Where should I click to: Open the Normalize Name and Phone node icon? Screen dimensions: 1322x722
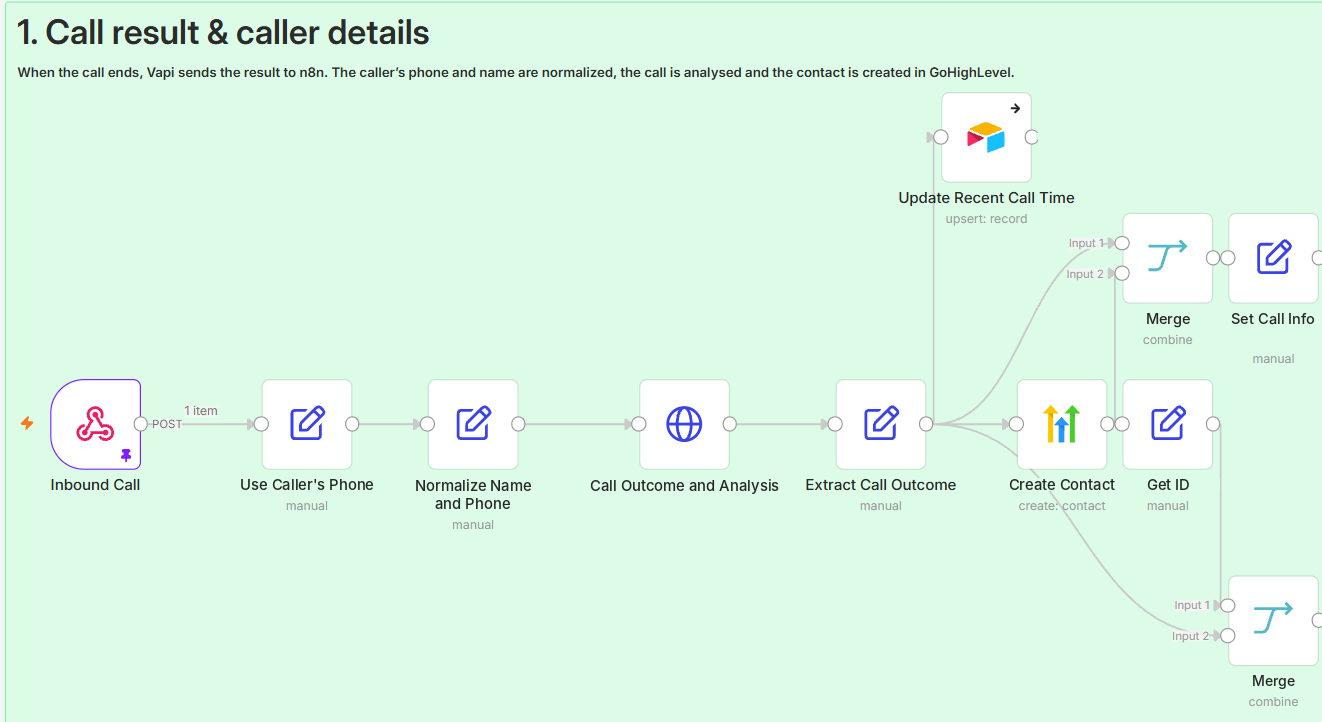(473, 424)
